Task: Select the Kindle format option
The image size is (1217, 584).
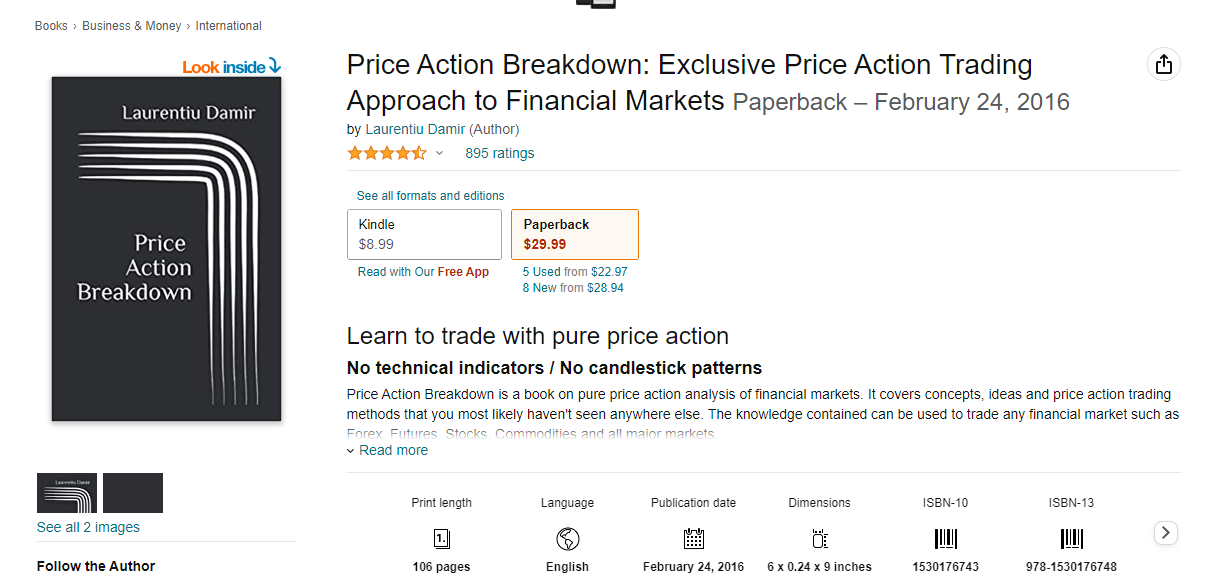Action: 424,234
